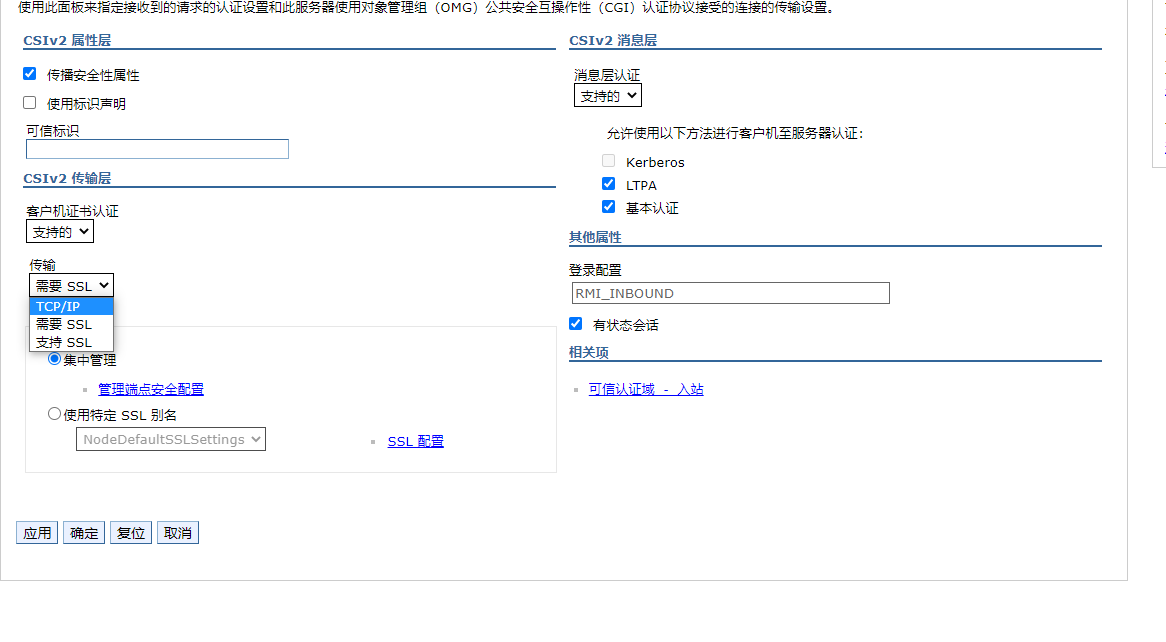打开"消息层认证"下拉框

(606, 94)
